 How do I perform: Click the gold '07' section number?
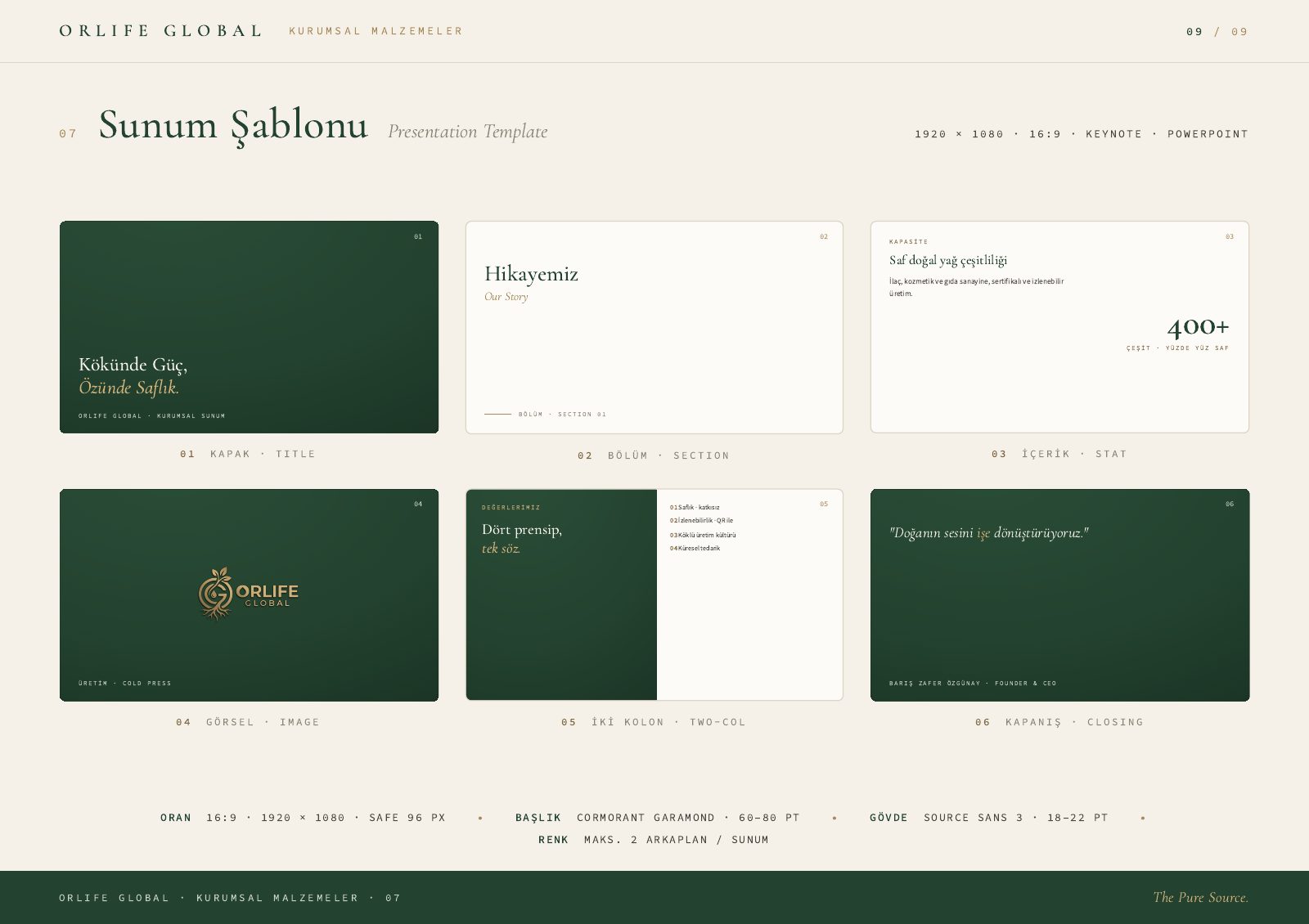coord(68,133)
